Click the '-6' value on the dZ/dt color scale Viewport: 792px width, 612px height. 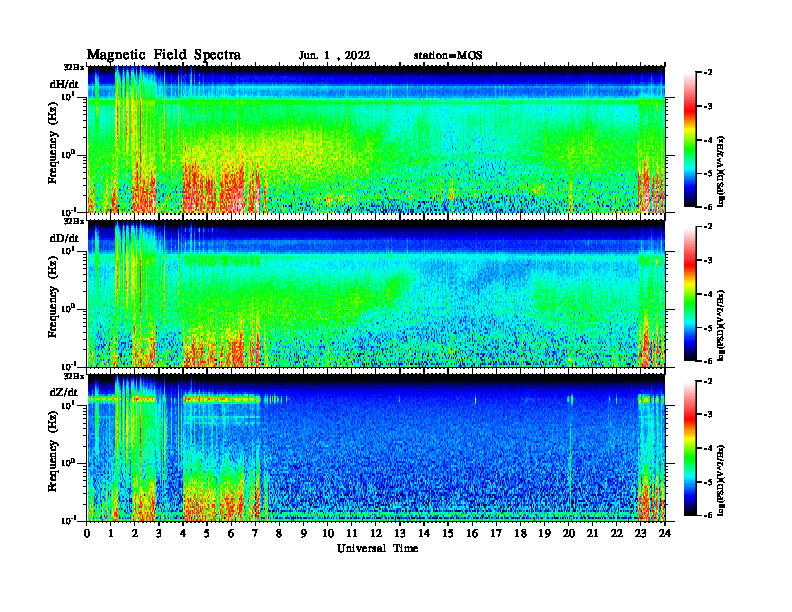pos(708,515)
